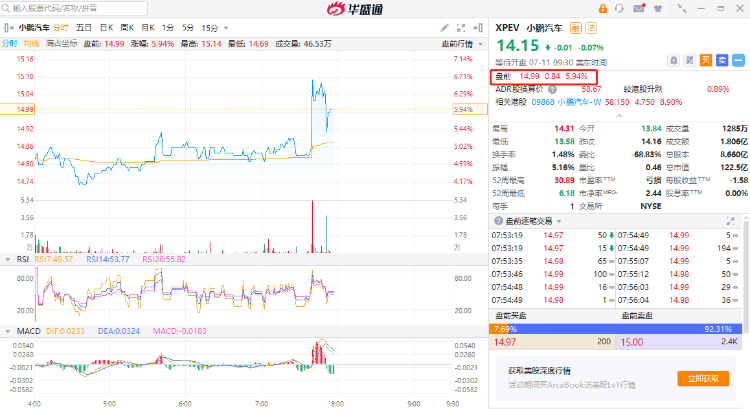Click the orange 买 buy button
This screenshot has width=750, height=409.
[x=706, y=60]
